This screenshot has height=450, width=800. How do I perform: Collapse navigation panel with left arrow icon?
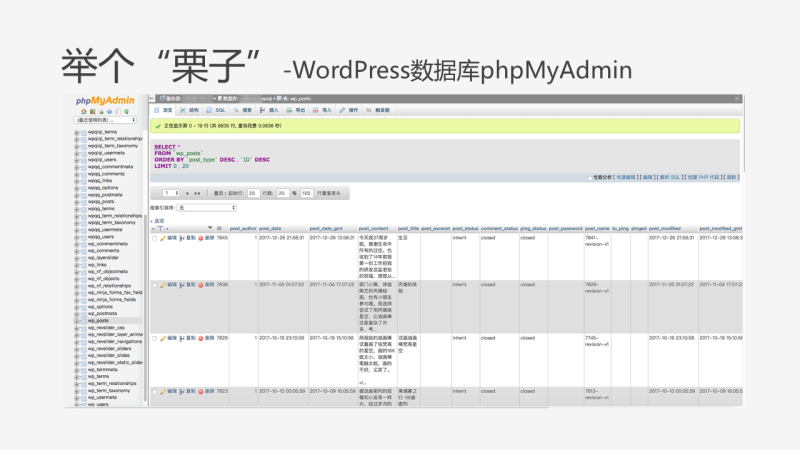152,98
